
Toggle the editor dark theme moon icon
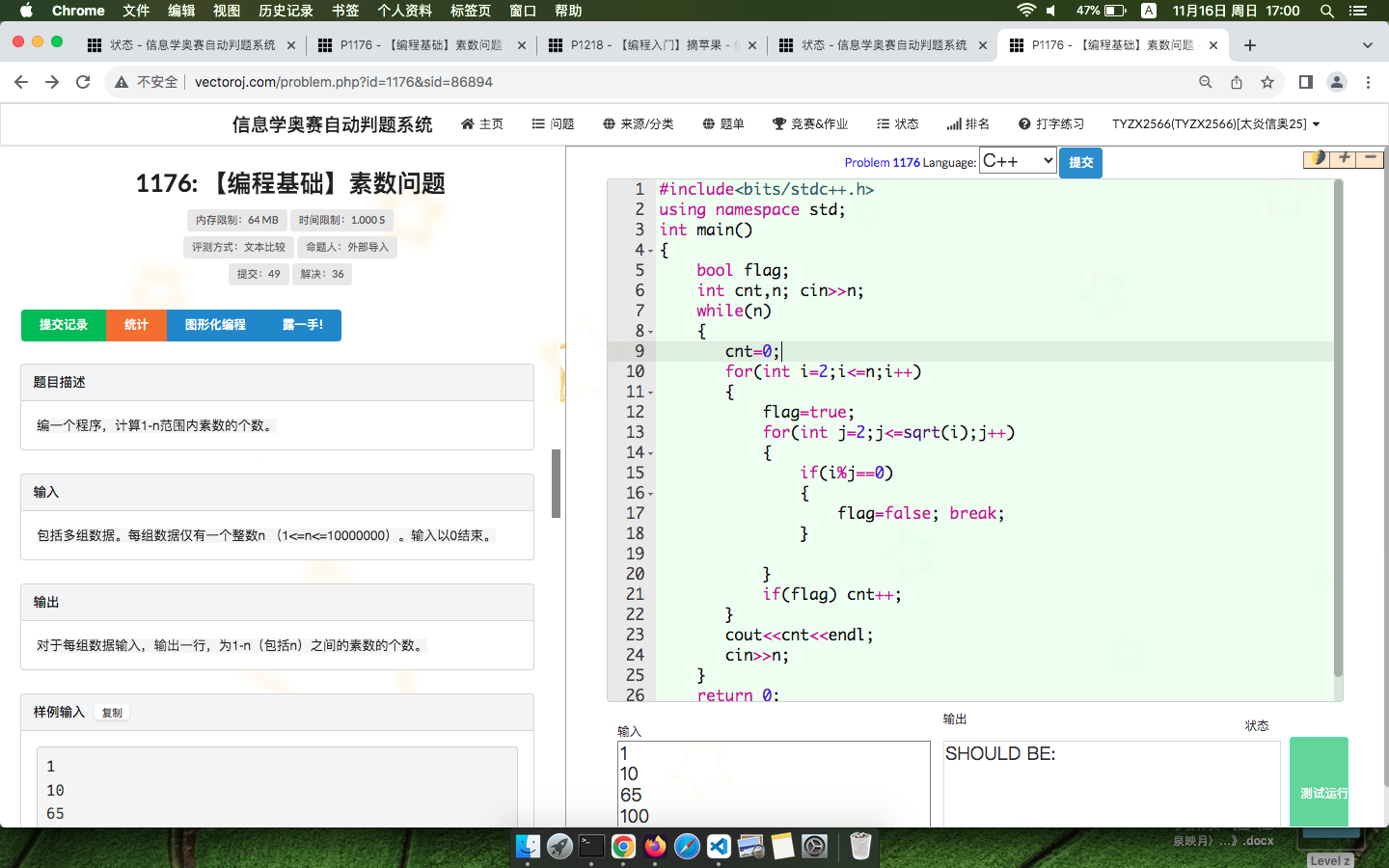point(1316,159)
